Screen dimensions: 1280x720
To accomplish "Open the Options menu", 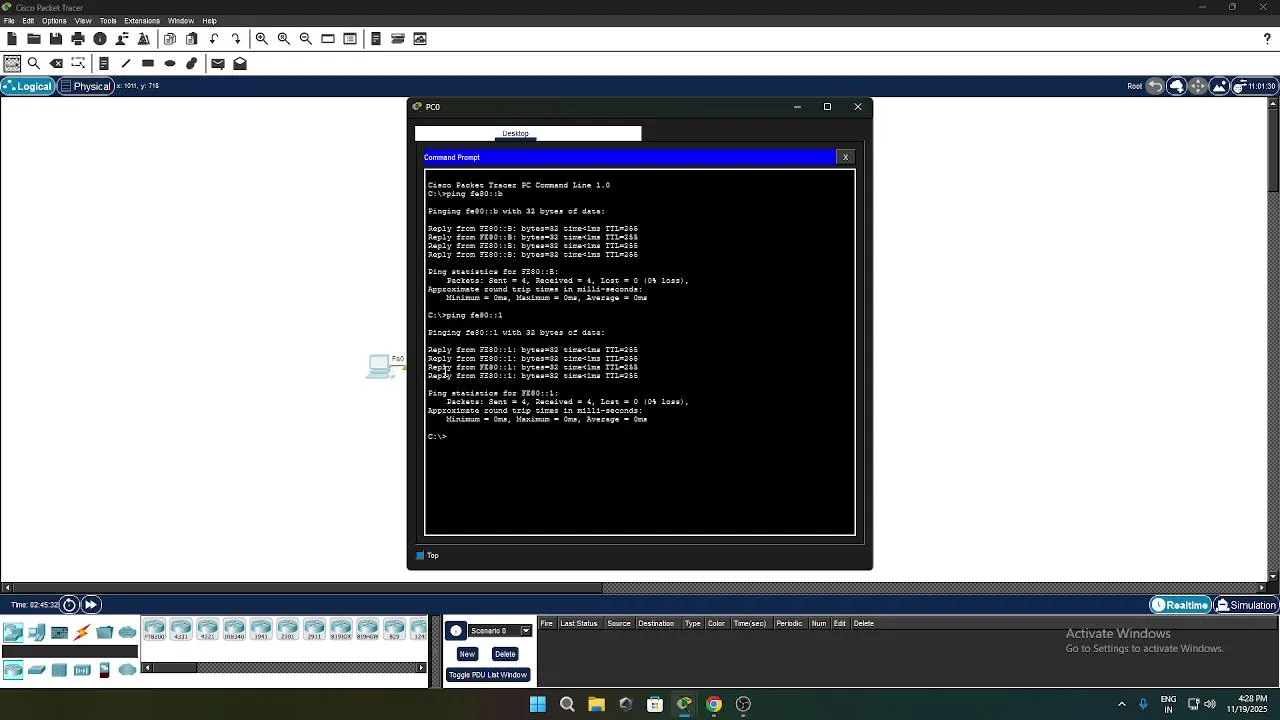I will click(x=54, y=21).
